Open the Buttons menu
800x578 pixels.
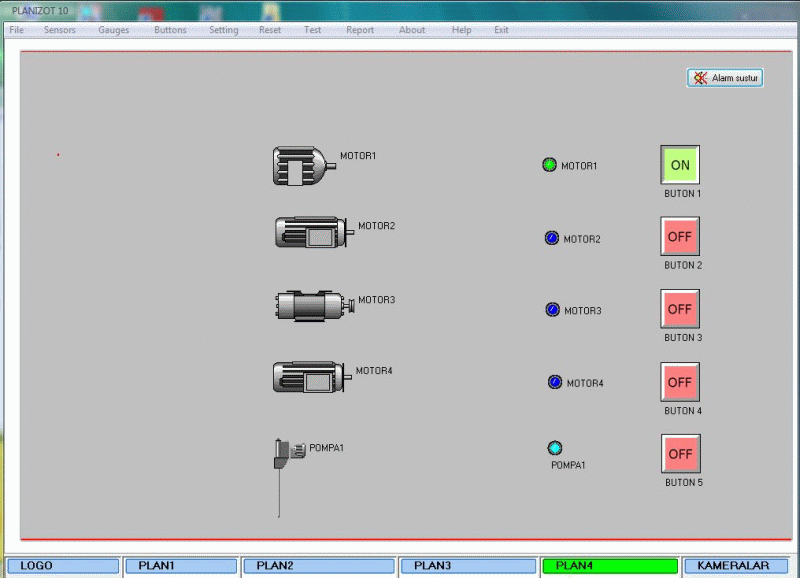click(170, 30)
